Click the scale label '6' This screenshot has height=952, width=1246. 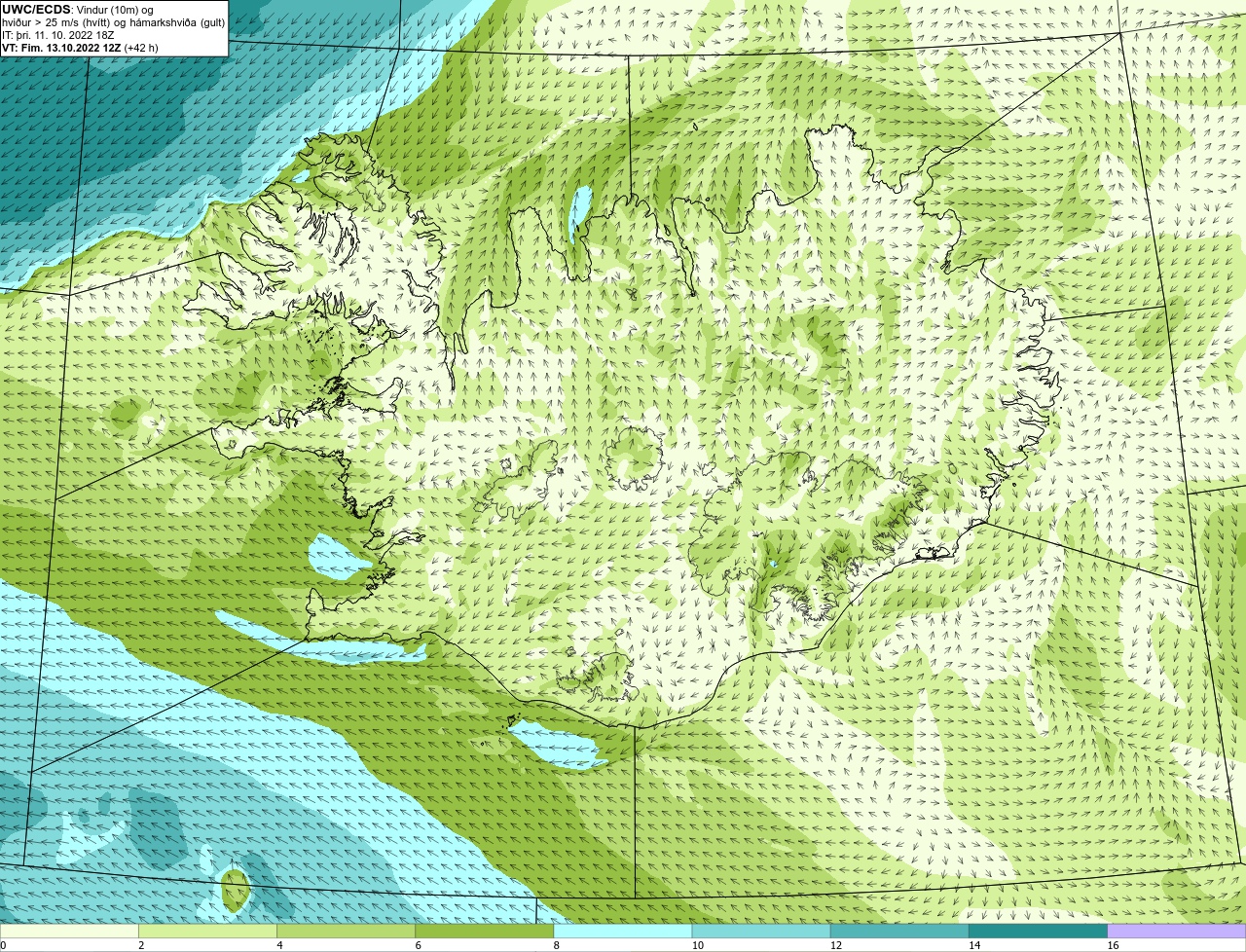coord(419,945)
